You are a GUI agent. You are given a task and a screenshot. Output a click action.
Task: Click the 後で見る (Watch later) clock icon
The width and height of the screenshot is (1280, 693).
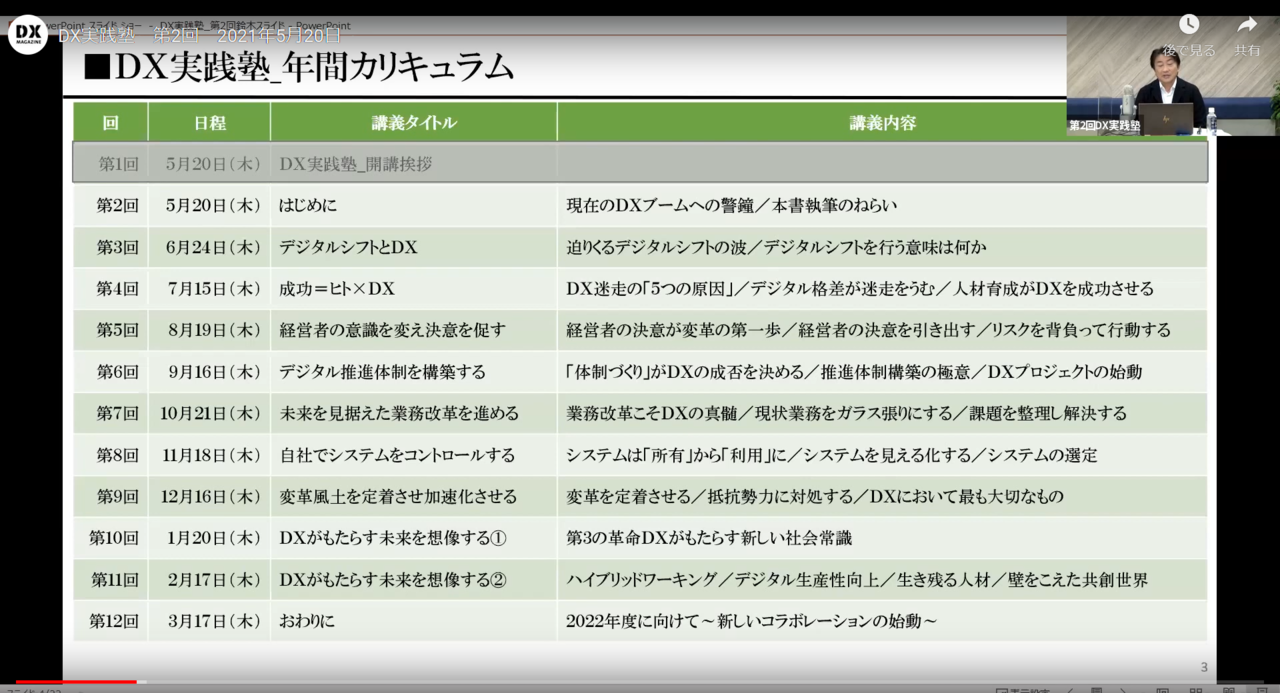click(x=1188, y=26)
